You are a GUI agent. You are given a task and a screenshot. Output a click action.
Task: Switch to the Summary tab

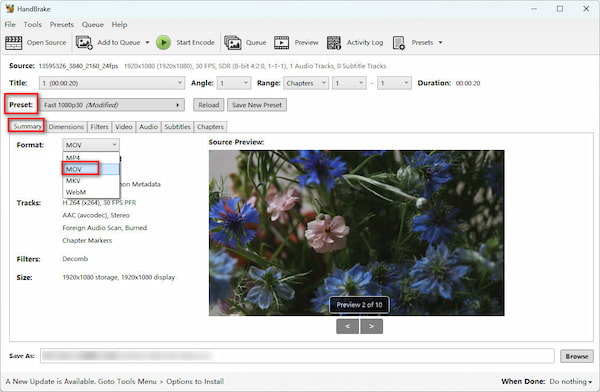(x=27, y=126)
